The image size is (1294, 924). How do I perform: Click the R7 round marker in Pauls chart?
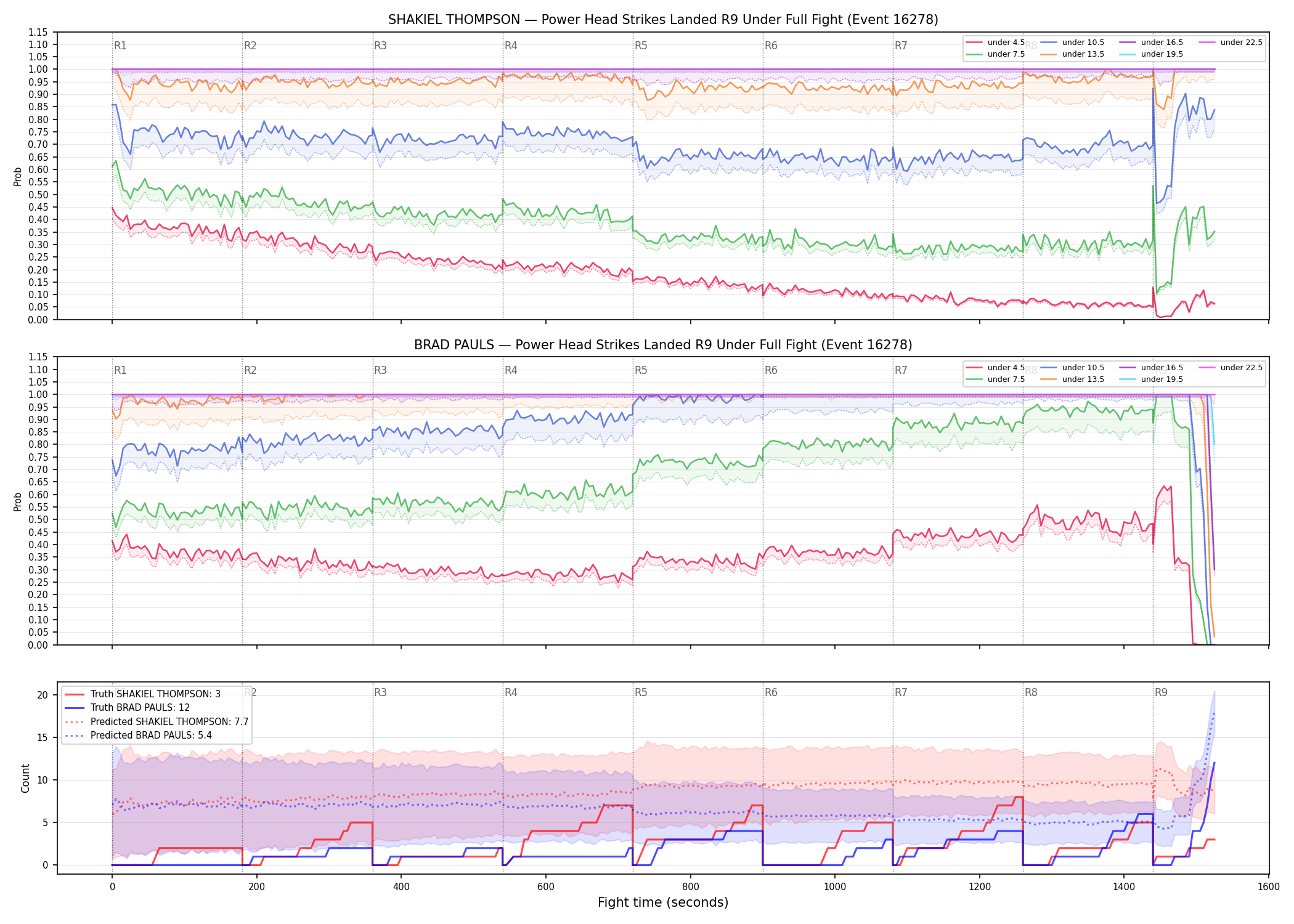[901, 370]
